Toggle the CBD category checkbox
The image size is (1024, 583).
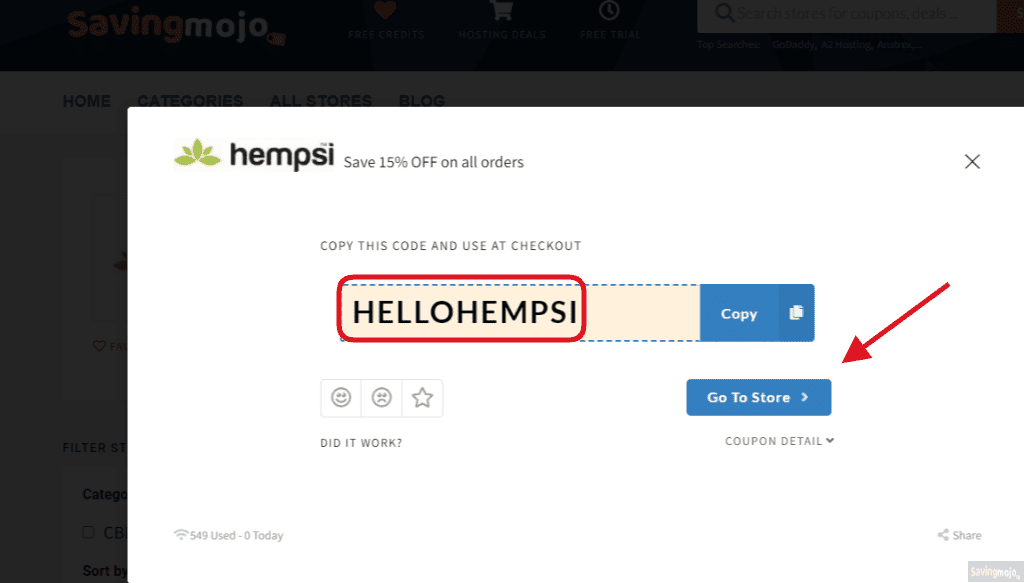(88, 532)
